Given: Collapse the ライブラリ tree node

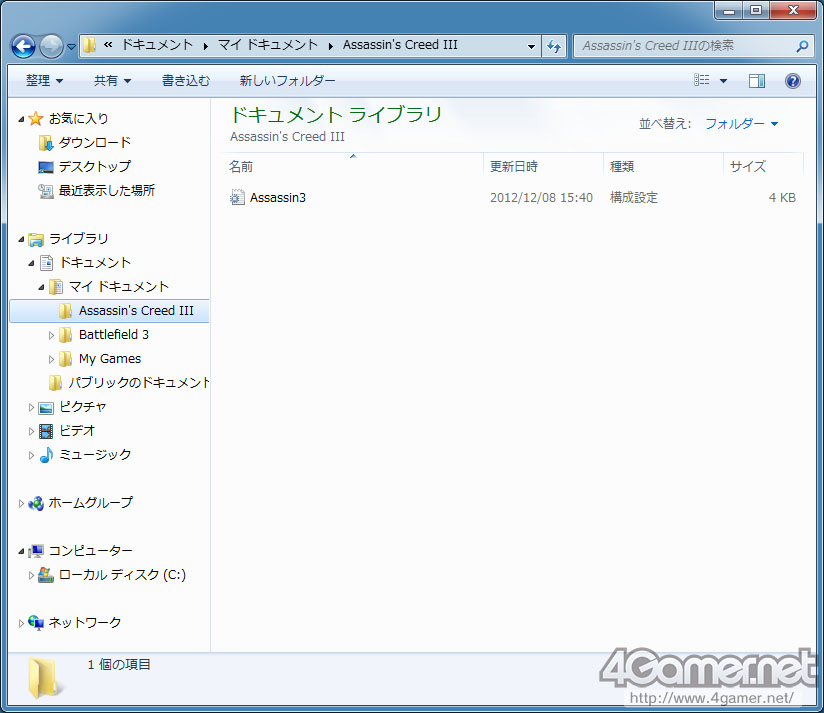Looking at the screenshot, I should click(x=21, y=240).
